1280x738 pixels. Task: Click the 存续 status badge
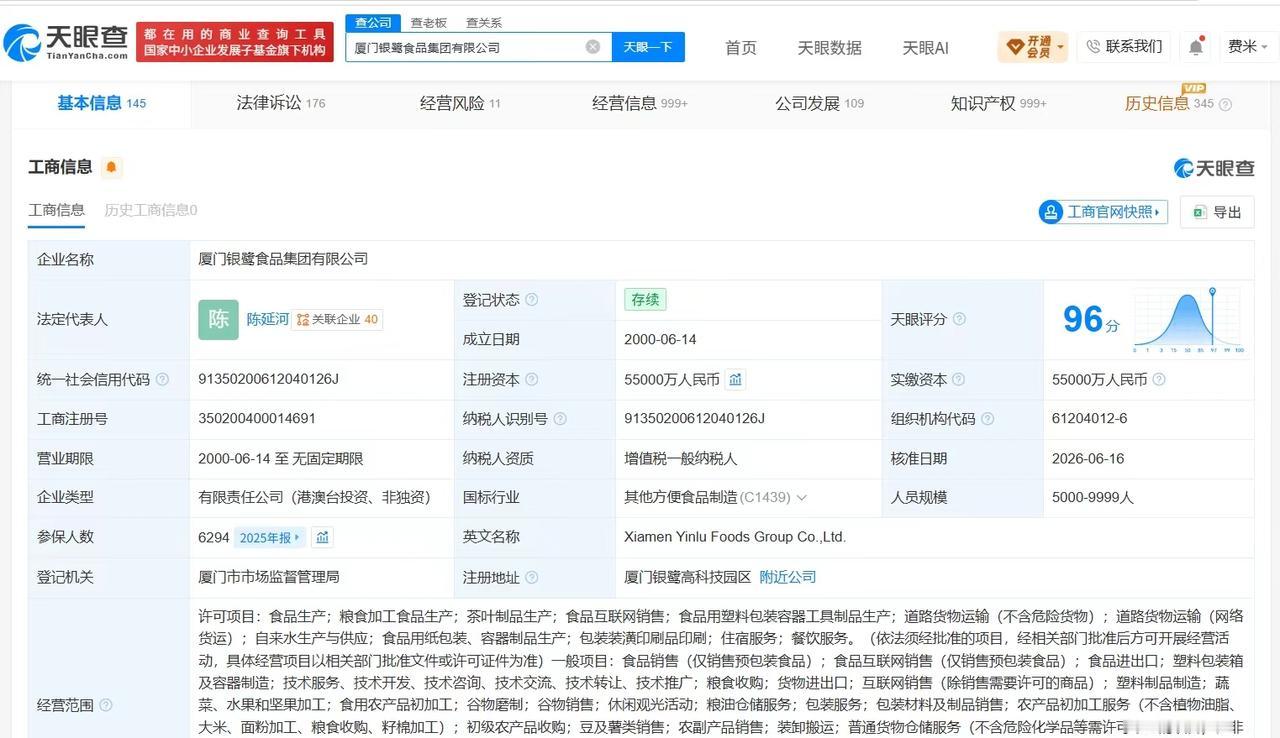(645, 299)
